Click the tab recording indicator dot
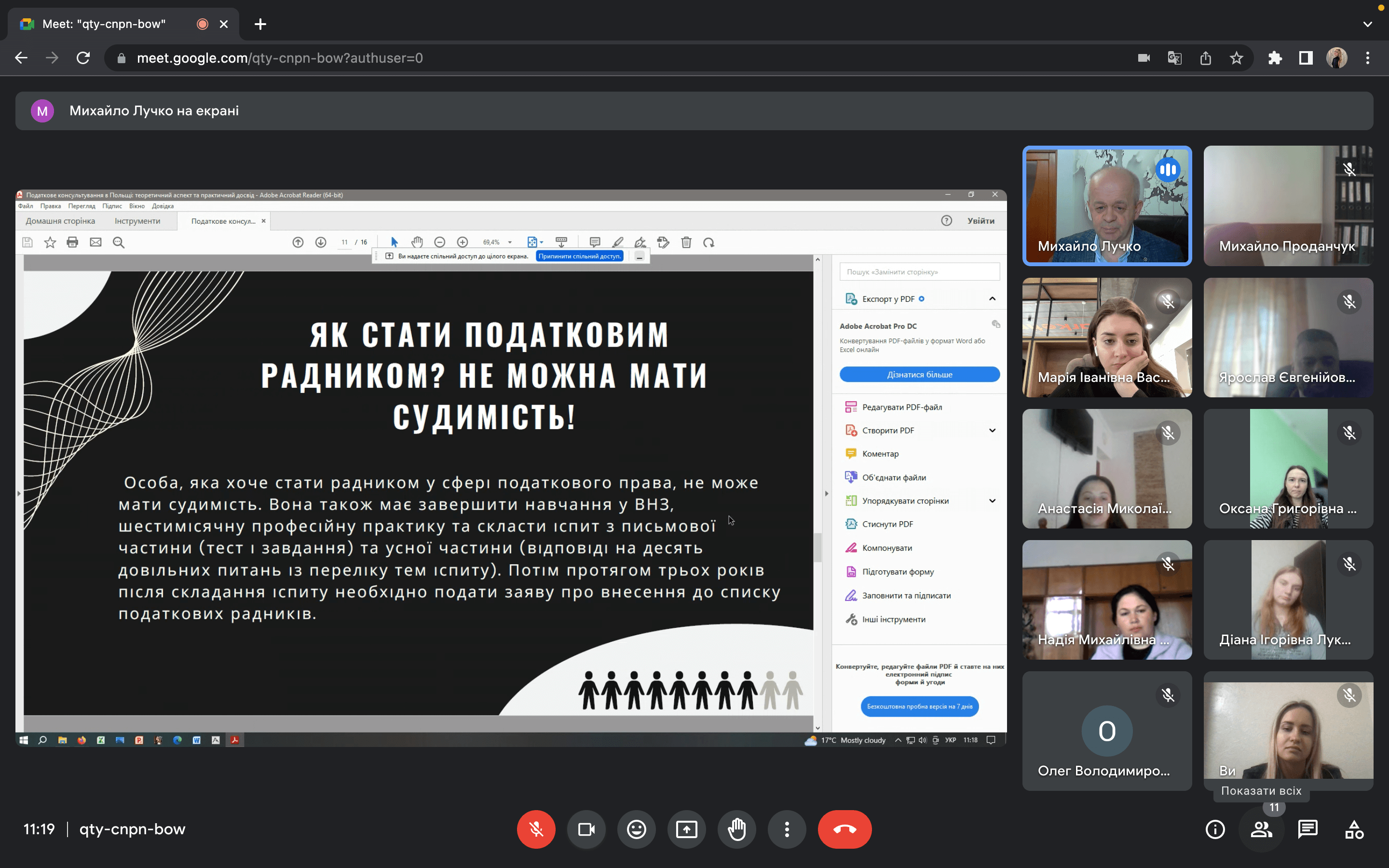Viewport: 1389px width, 868px height. [x=202, y=24]
